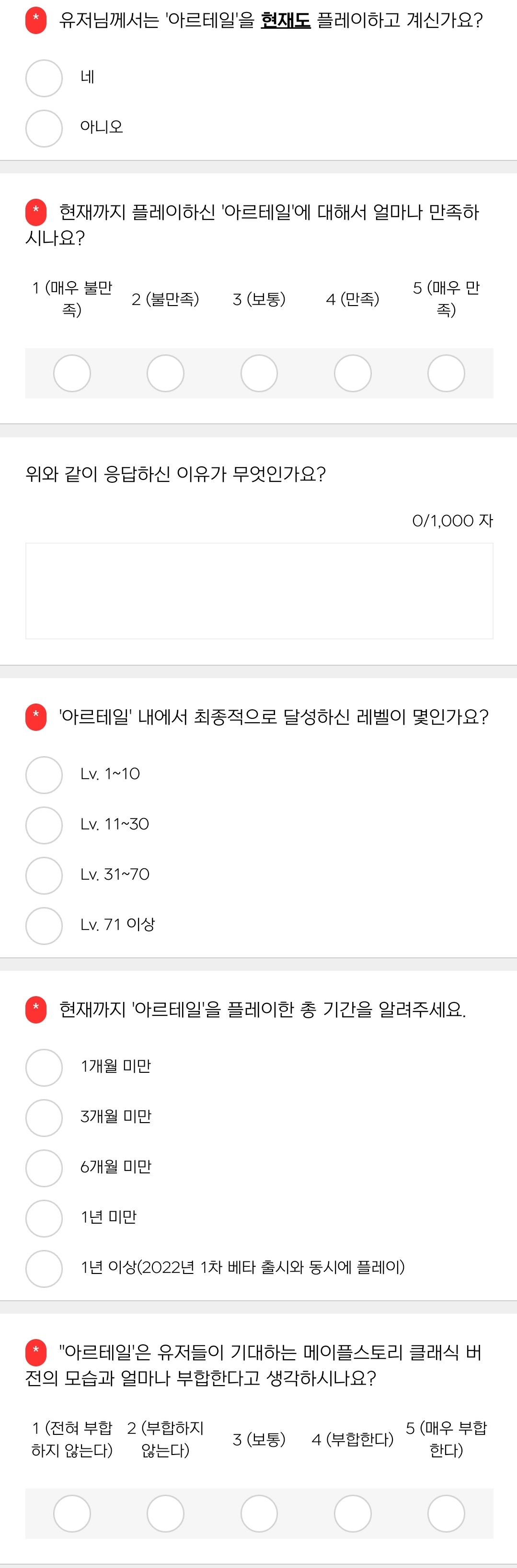Select play period '1년 미만'
Image resolution: width=517 pixels, height=1568 pixels.
click(x=44, y=1218)
